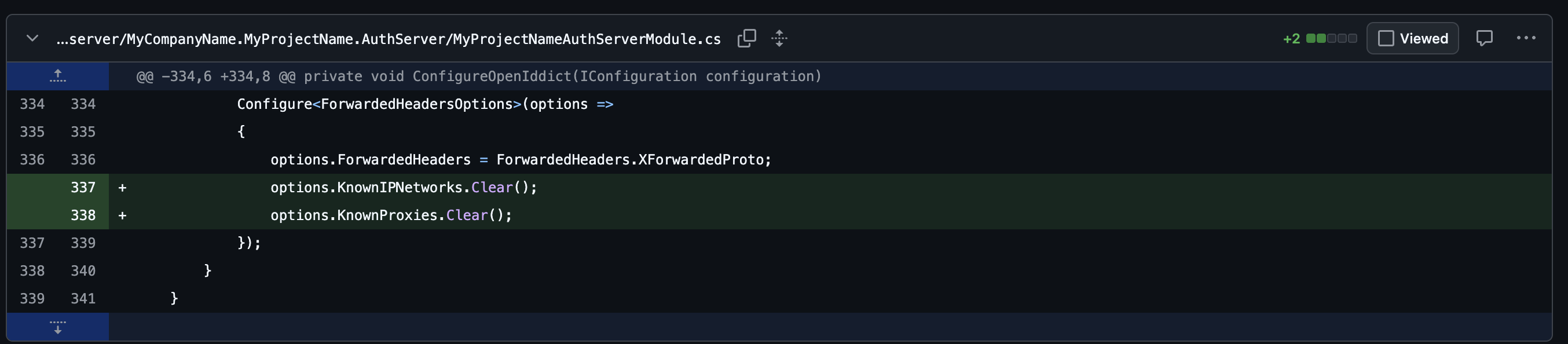Mark the file as Viewed
Viewport: 1568px width, 344px height.
[1412, 38]
